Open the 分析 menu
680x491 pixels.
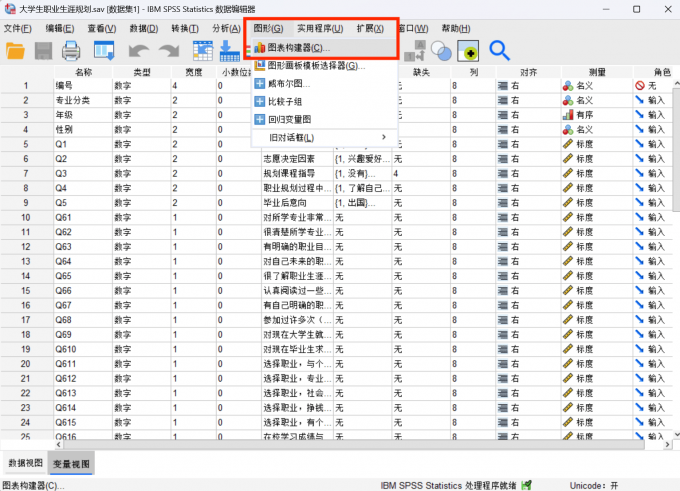tap(226, 29)
